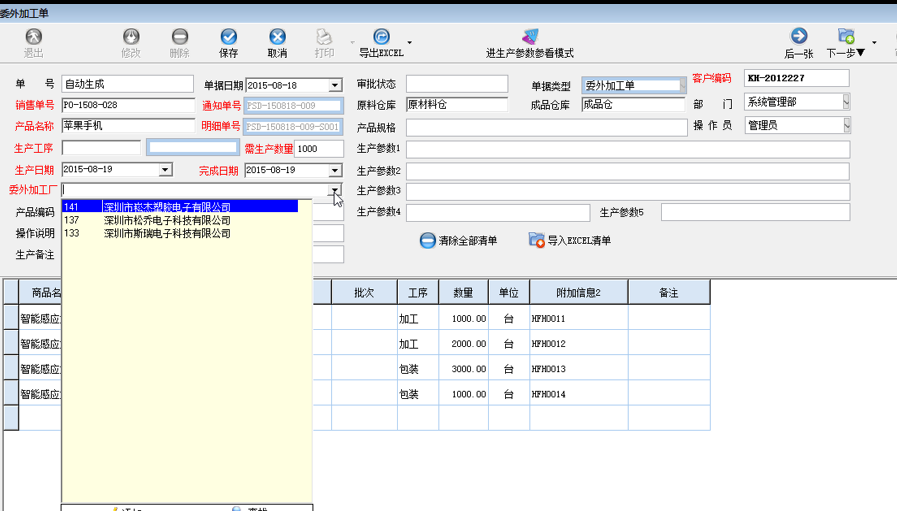
Task: Click the 原料仓库 field
Action: [x=457, y=105]
